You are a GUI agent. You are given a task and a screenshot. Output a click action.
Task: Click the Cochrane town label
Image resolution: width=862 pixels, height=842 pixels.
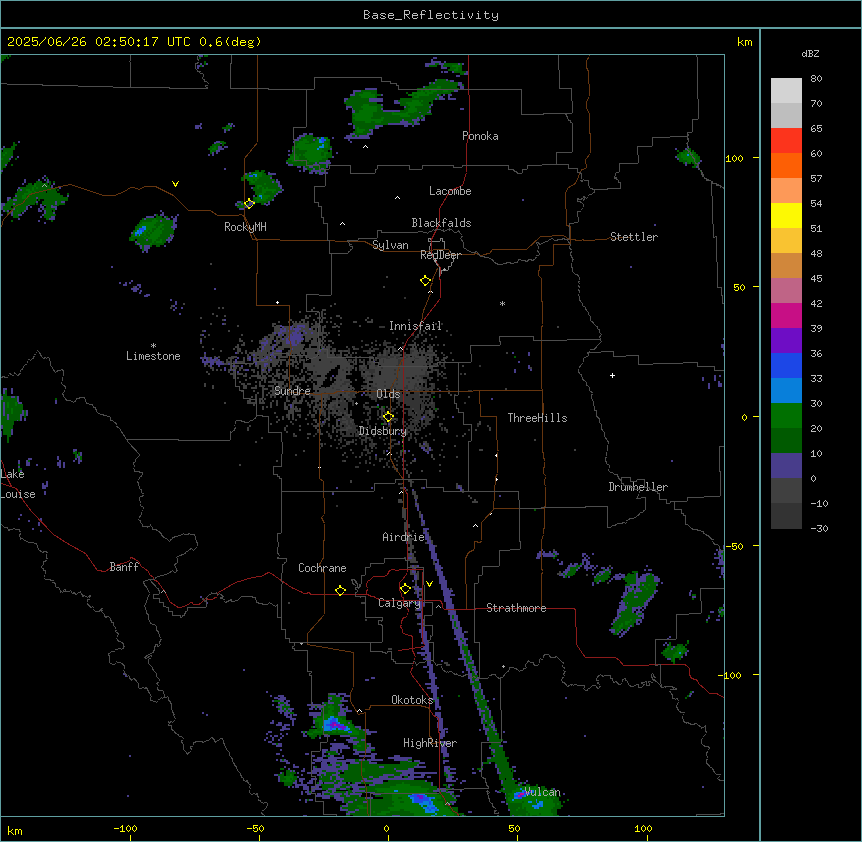[322, 568]
